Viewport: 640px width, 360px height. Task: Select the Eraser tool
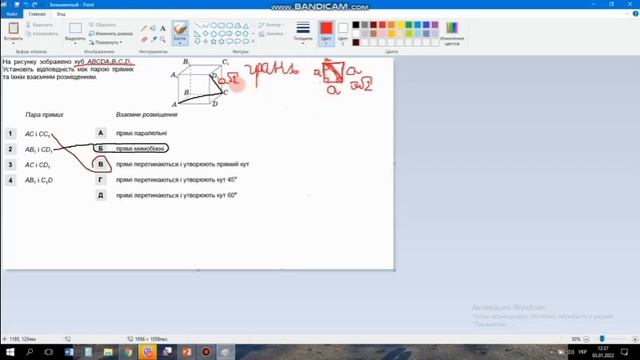tap(144, 39)
